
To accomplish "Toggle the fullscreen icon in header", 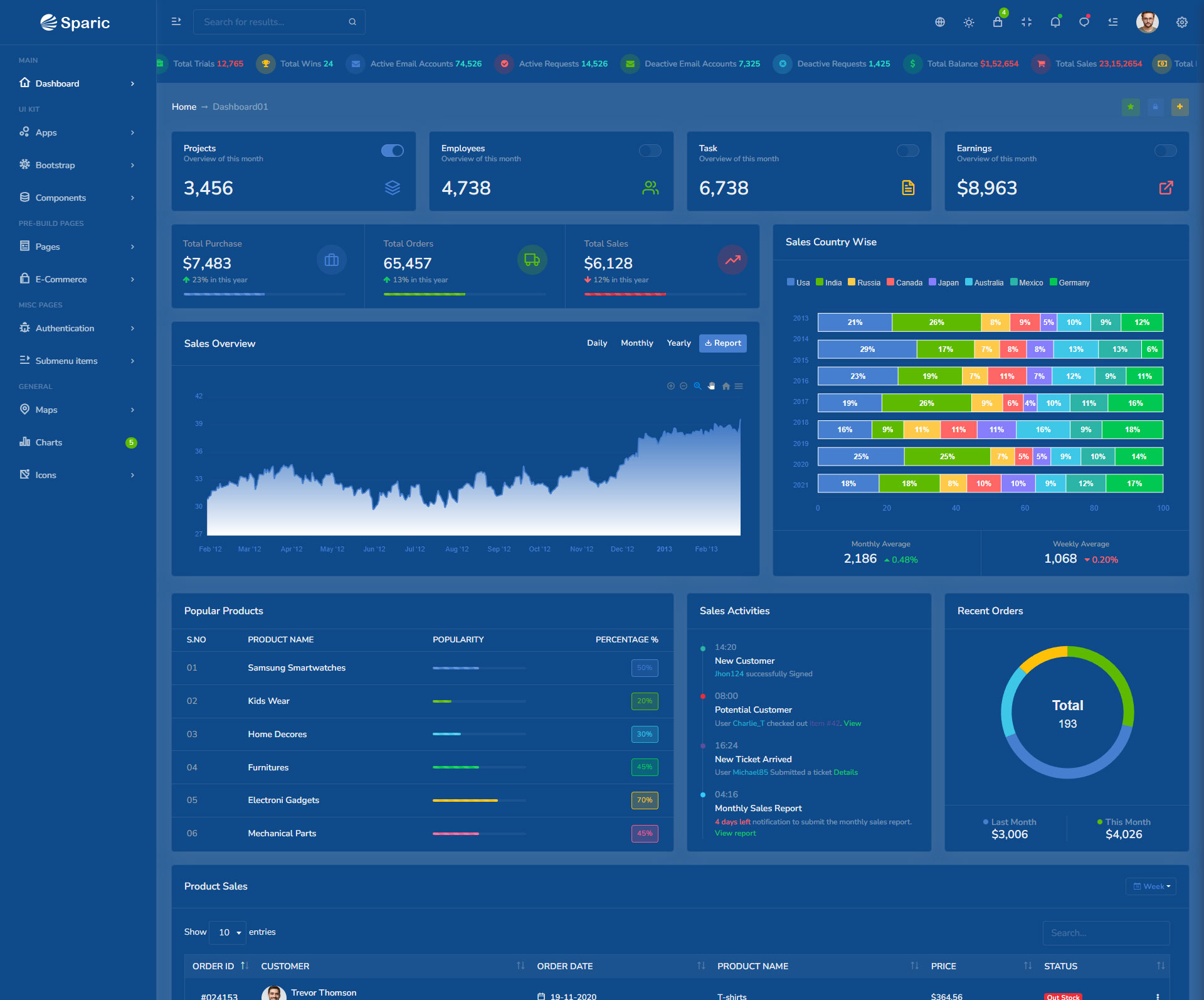I will point(1026,22).
